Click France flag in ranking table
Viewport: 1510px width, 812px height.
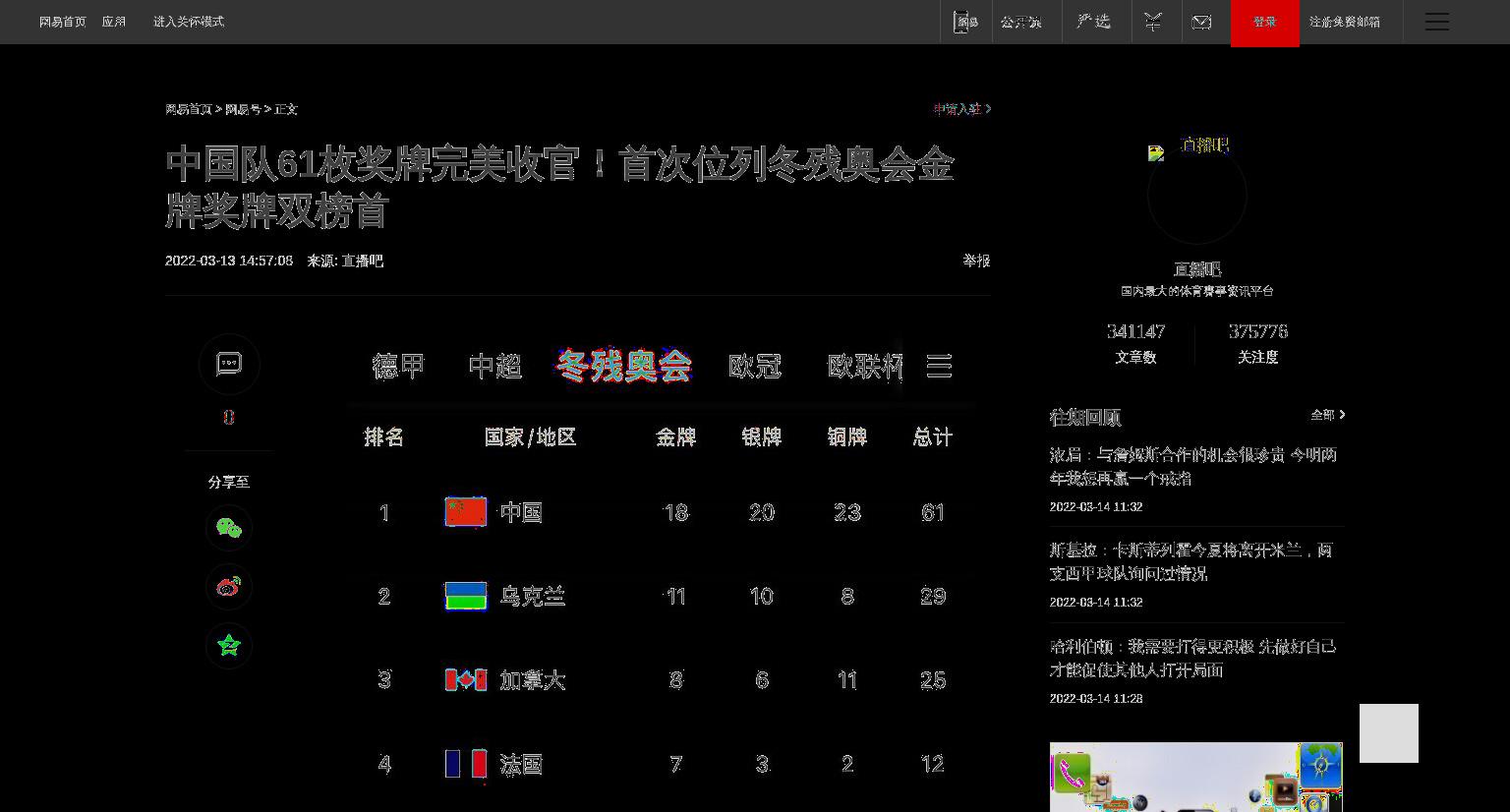(x=466, y=764)
